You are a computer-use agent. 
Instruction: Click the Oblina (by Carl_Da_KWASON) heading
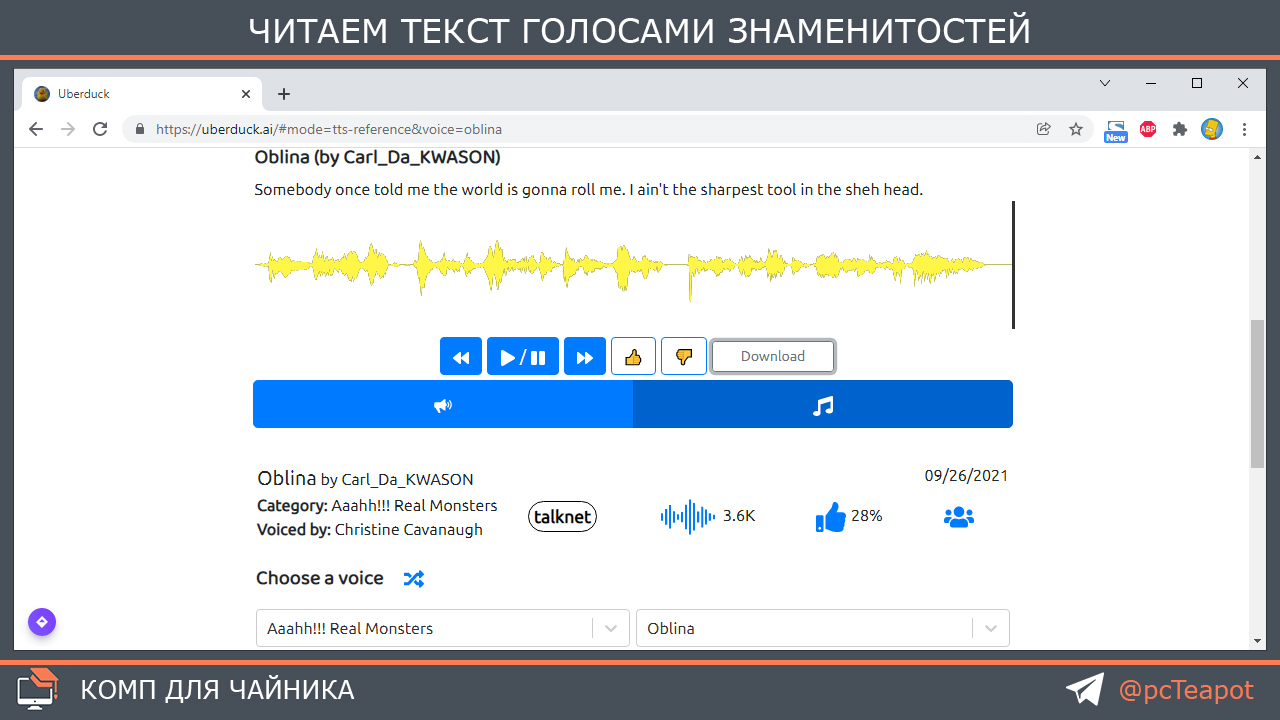click(378, 157)
